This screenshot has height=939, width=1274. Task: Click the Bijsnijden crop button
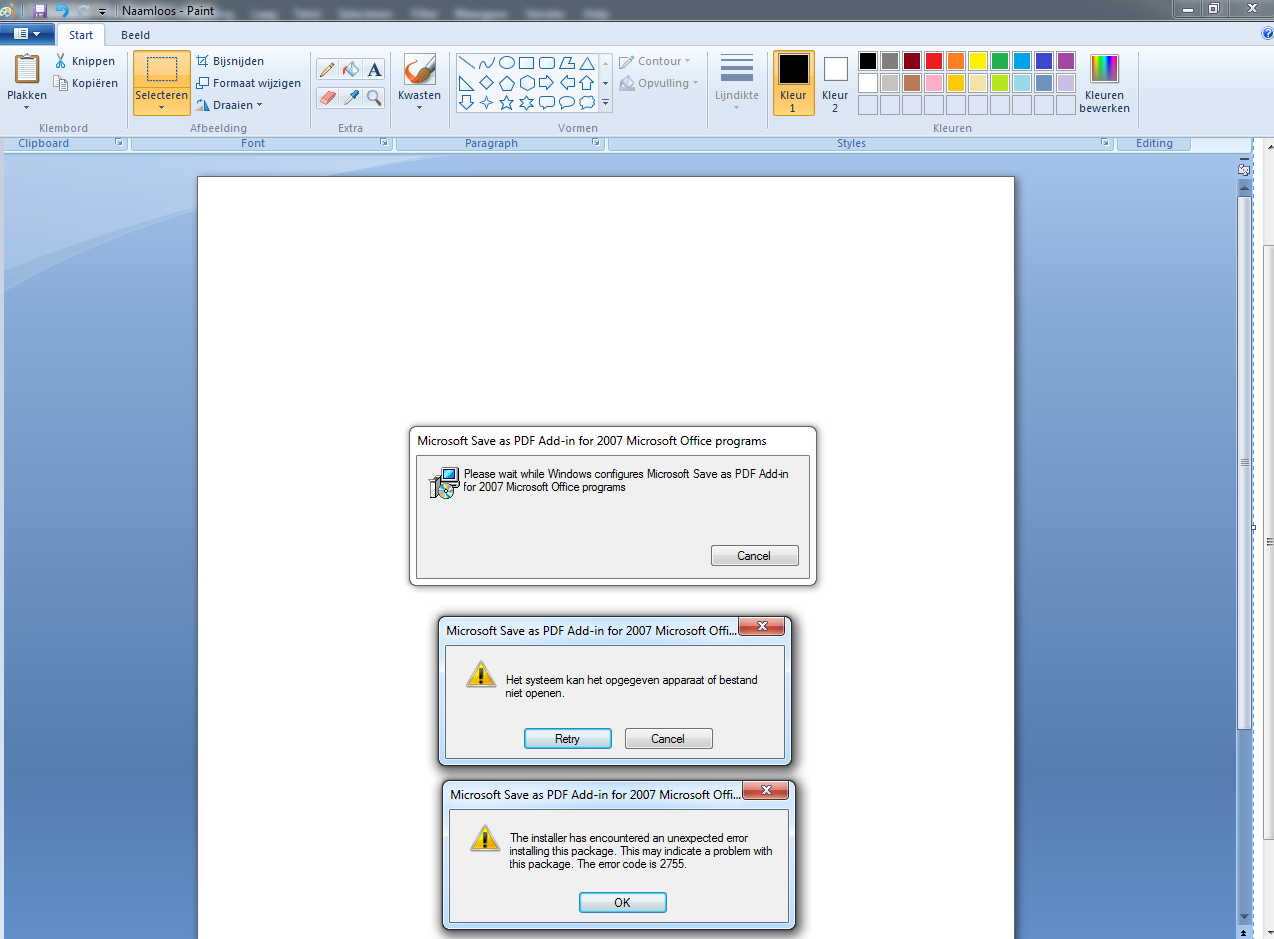pos(230,61)
